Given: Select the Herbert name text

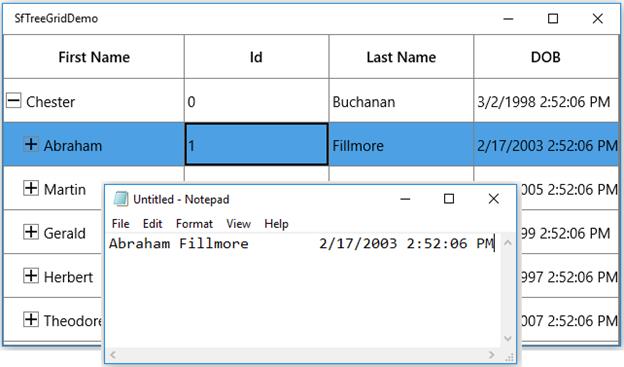Looking at the screenshot, I should click(x=68, y=277).
